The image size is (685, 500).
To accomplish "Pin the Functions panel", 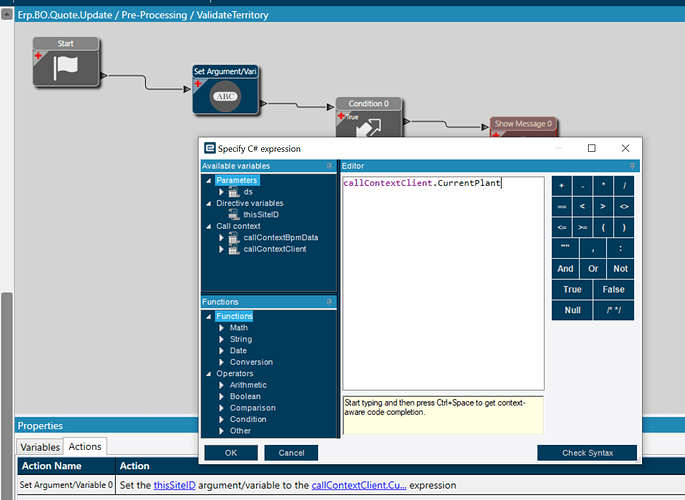I will tap(329, 301).
